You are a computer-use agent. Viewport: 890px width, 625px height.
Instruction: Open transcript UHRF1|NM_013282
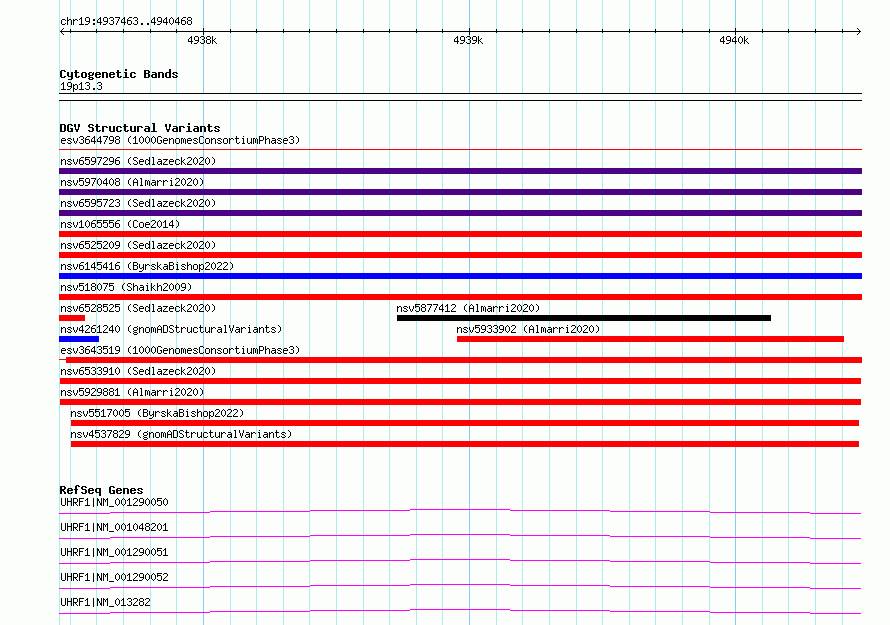click(105, 602)
